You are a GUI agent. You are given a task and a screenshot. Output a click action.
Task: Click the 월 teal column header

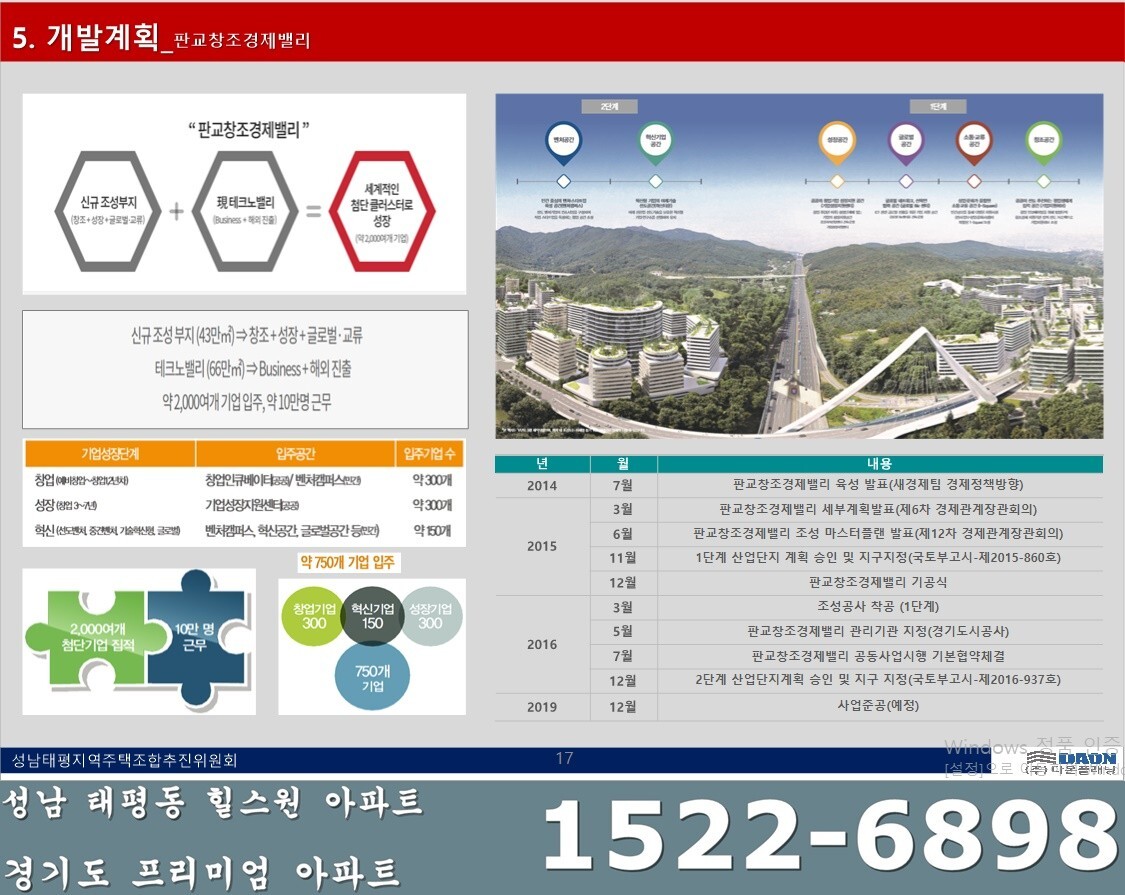click(x=623, y=464)
